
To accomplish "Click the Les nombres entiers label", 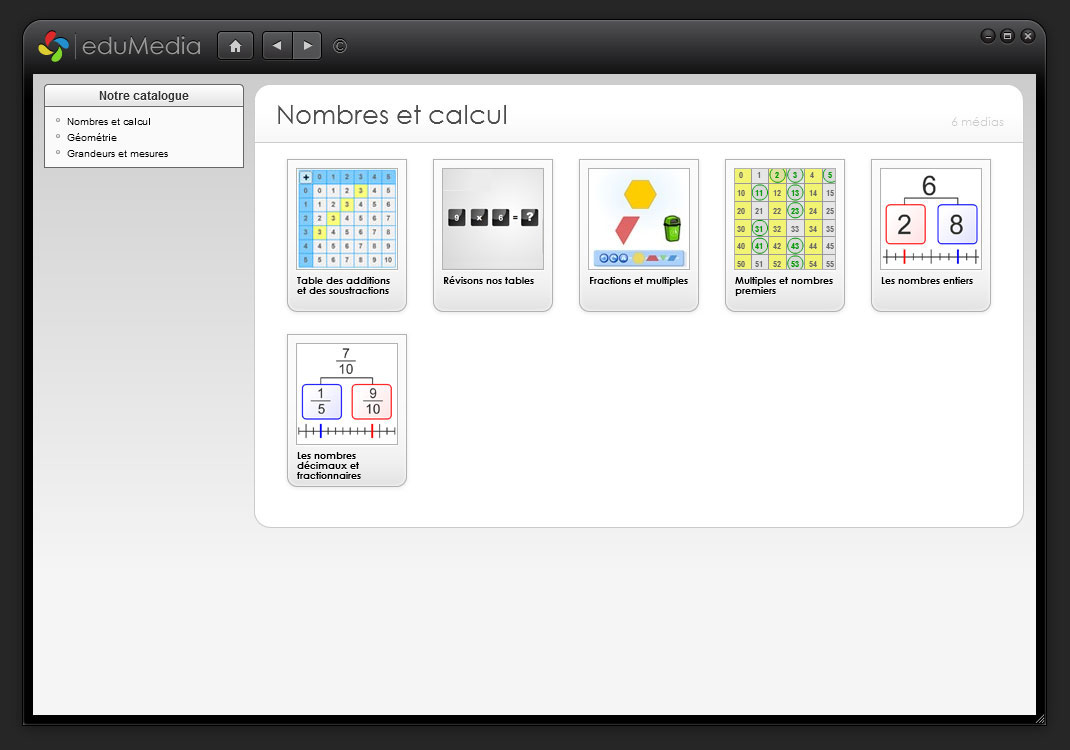I will pyautogui.click(x=927, y=281).
